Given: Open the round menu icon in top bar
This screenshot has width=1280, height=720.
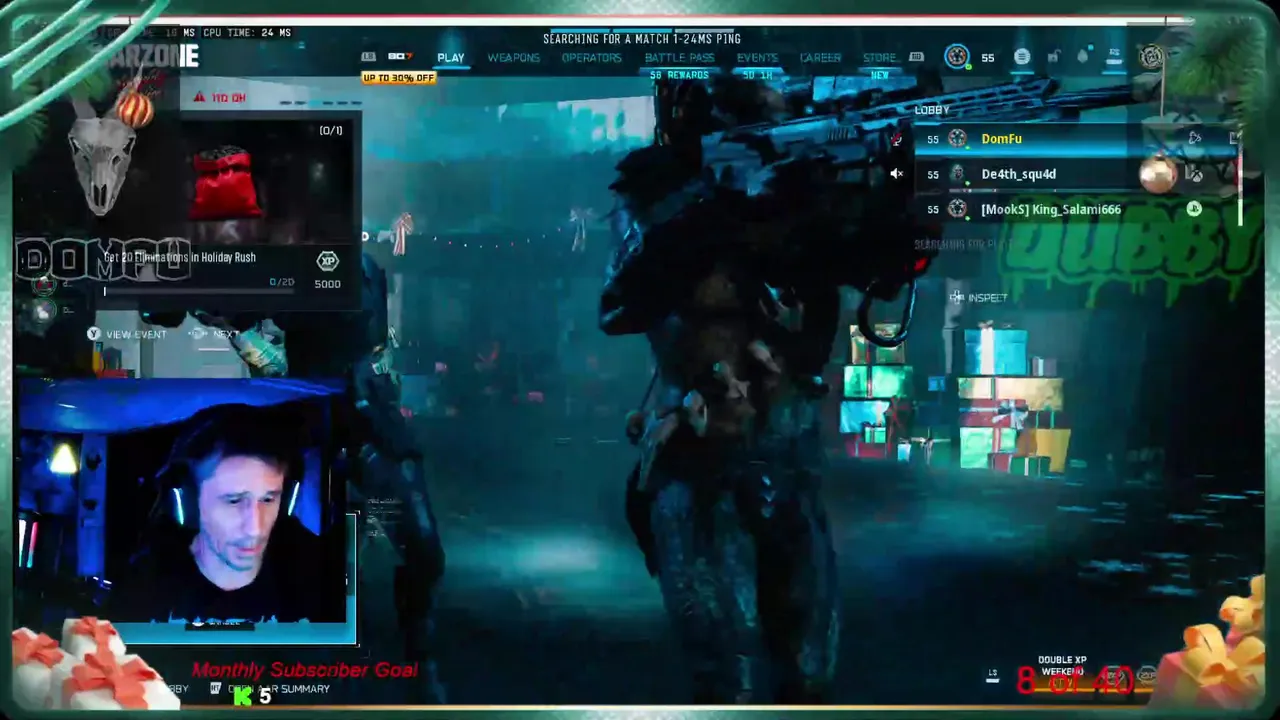Looking at the screenshot, I should (x=1021, y=57).
